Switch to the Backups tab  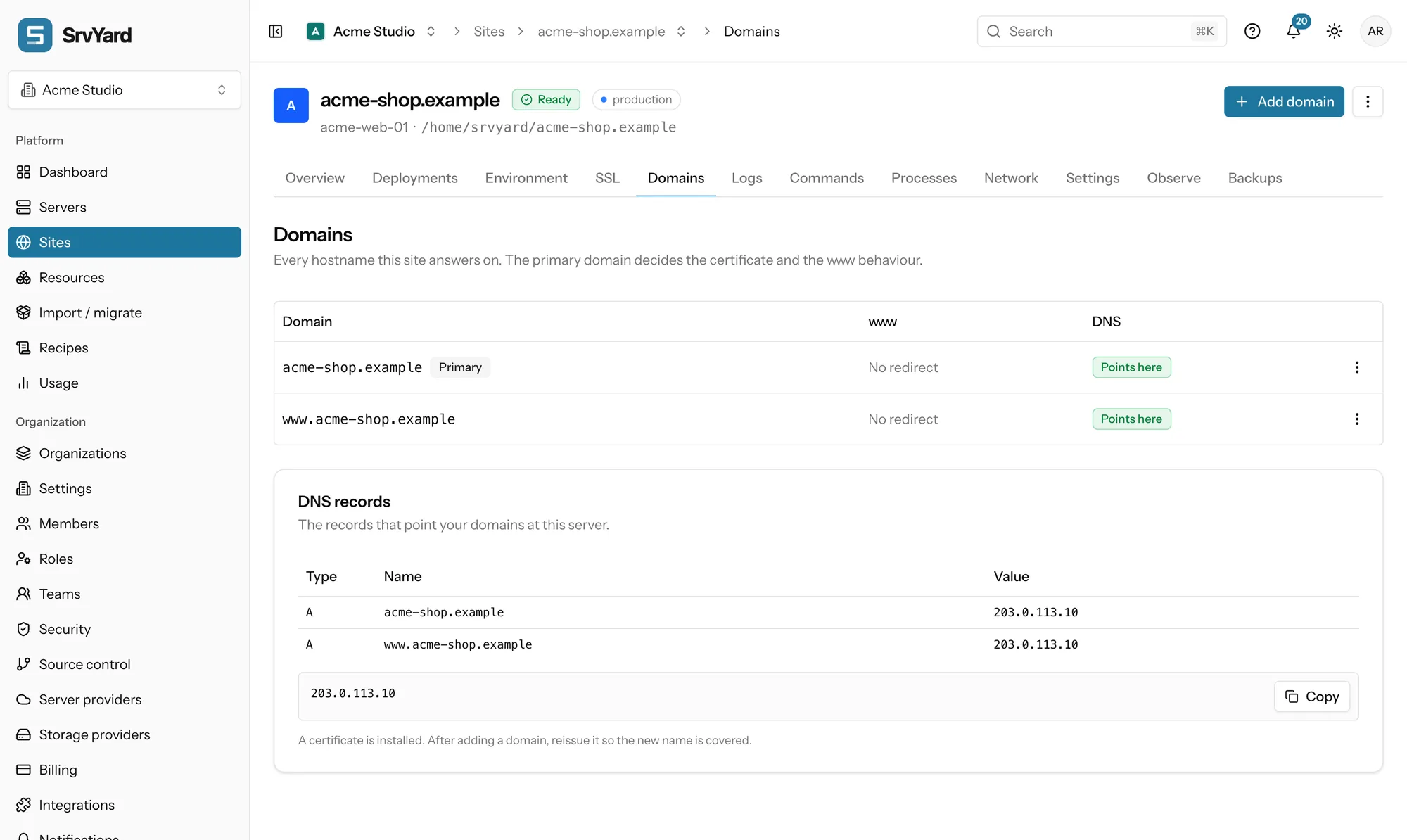(1255, 179)
